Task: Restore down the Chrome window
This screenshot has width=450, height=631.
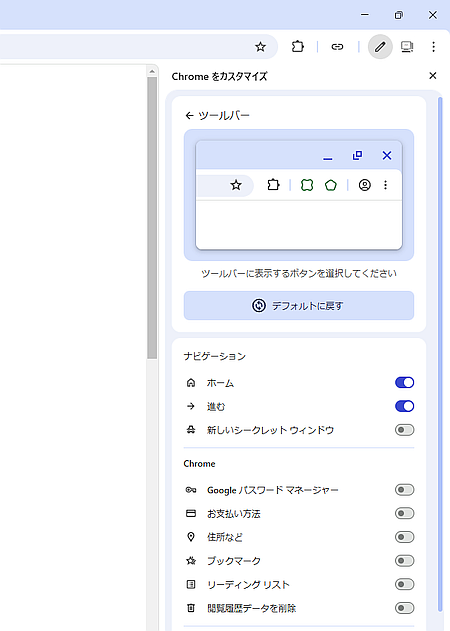Action: tap(398, 15)
